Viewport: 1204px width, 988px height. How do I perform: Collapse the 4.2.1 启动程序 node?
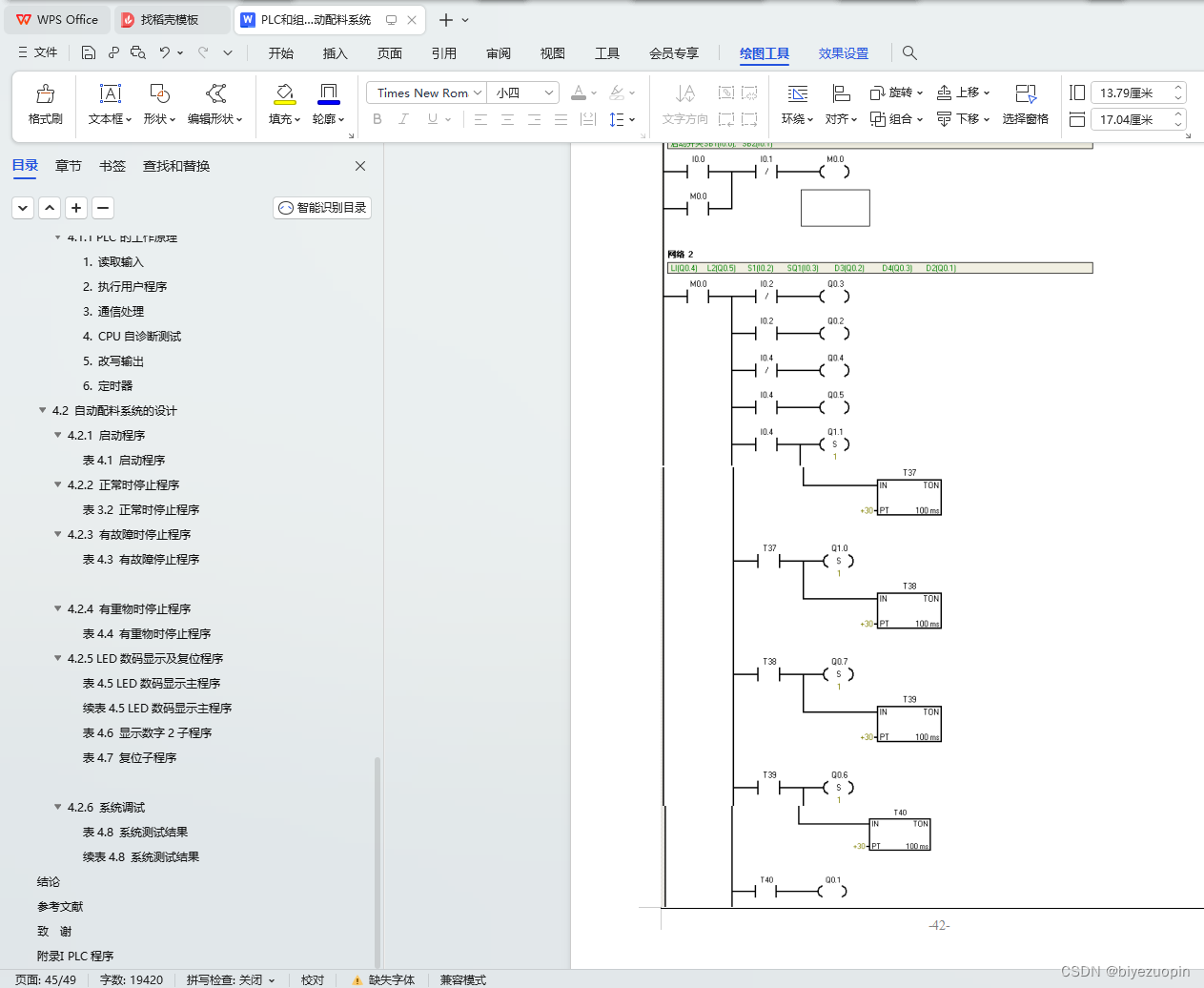(x=57, y=435)
